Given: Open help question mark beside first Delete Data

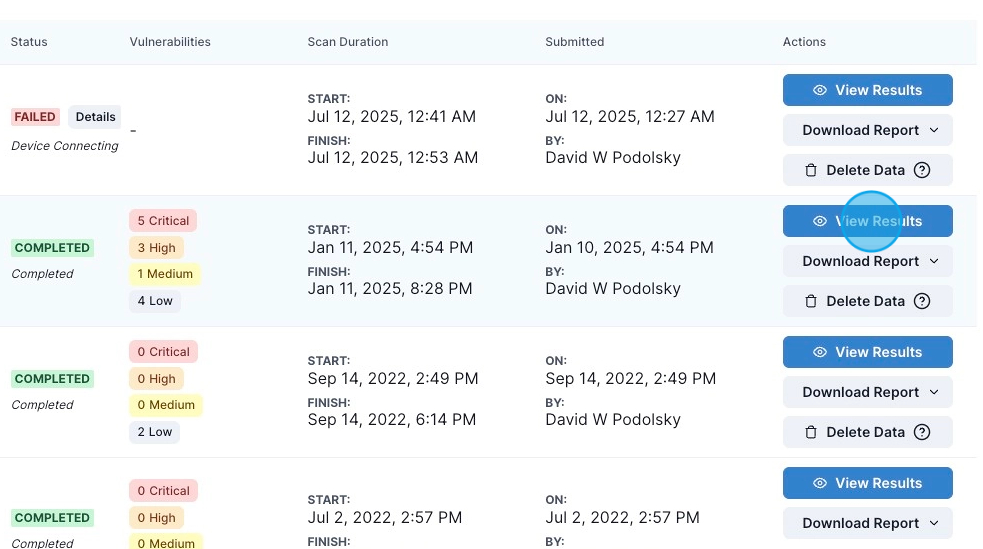Looking at the screenshot, I should (x=922, y=170).
